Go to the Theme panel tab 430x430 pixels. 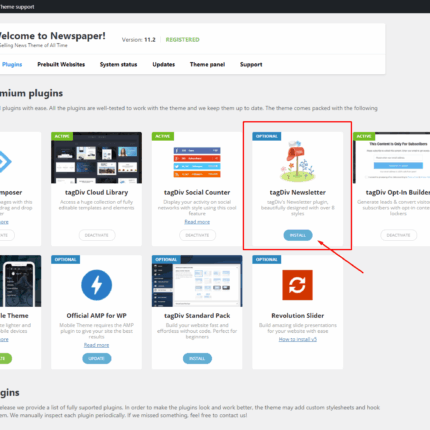[x=207, y=64]
